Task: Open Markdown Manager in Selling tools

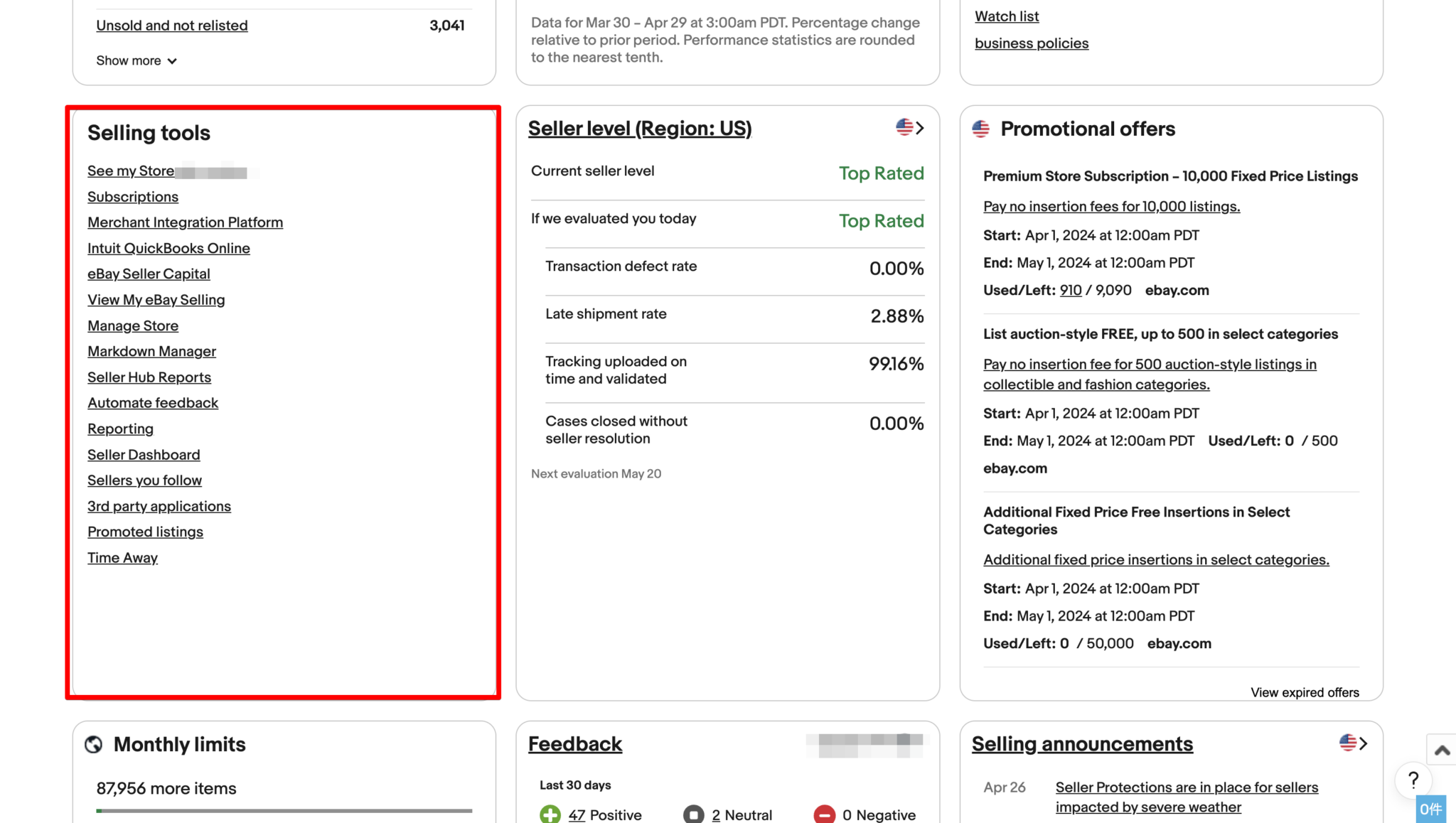Action: (x=151, y=351)
